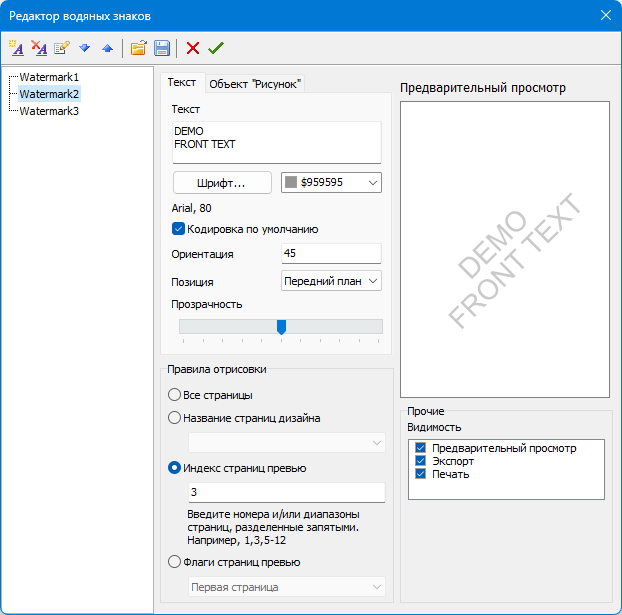This screenshot has height=615, width=622.
Task: Select the 'Все страницы' radio button
Action: click(x=175, y=395)
